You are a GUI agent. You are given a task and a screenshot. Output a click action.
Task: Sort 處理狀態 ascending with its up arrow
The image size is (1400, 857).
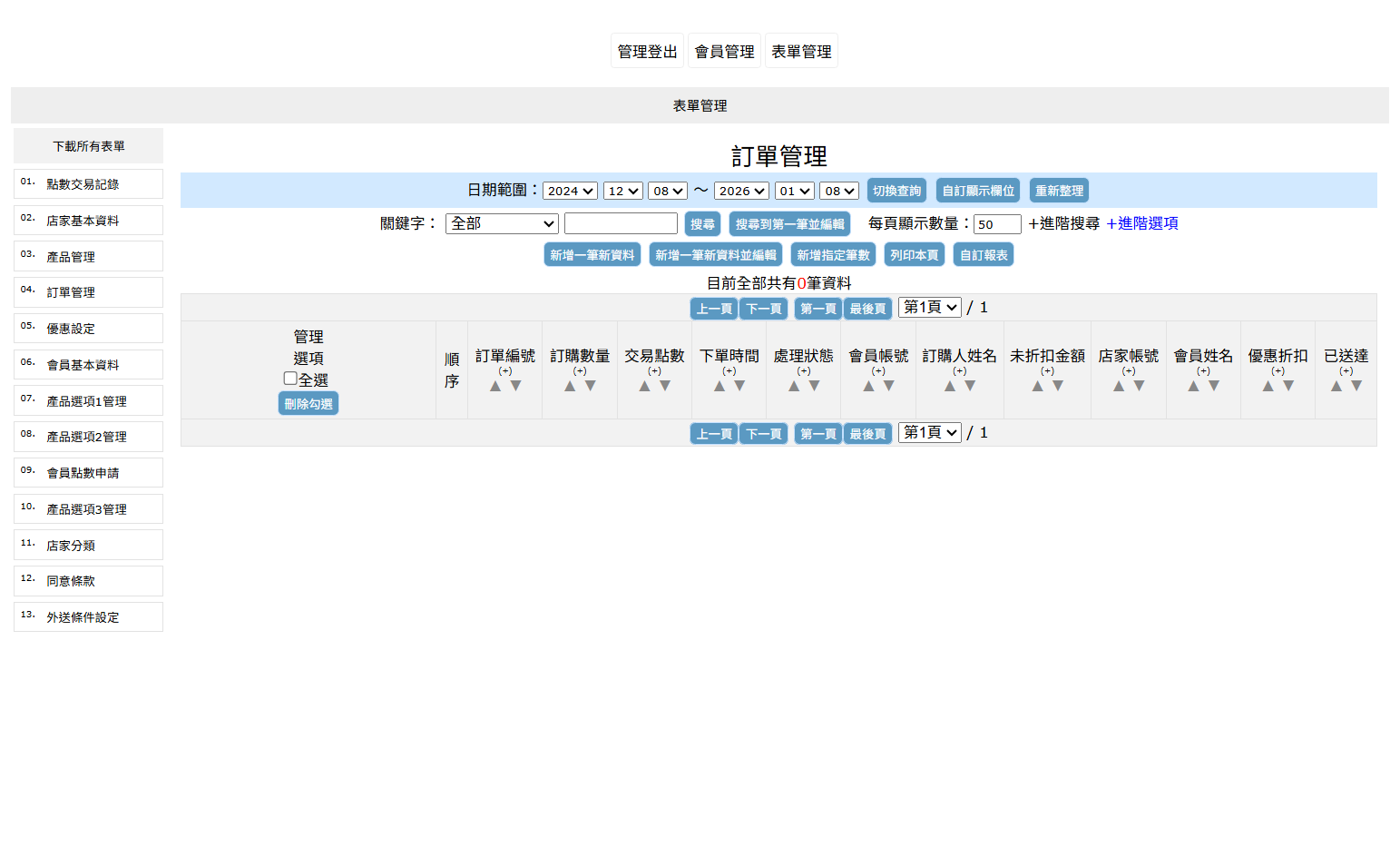point(794,386)
